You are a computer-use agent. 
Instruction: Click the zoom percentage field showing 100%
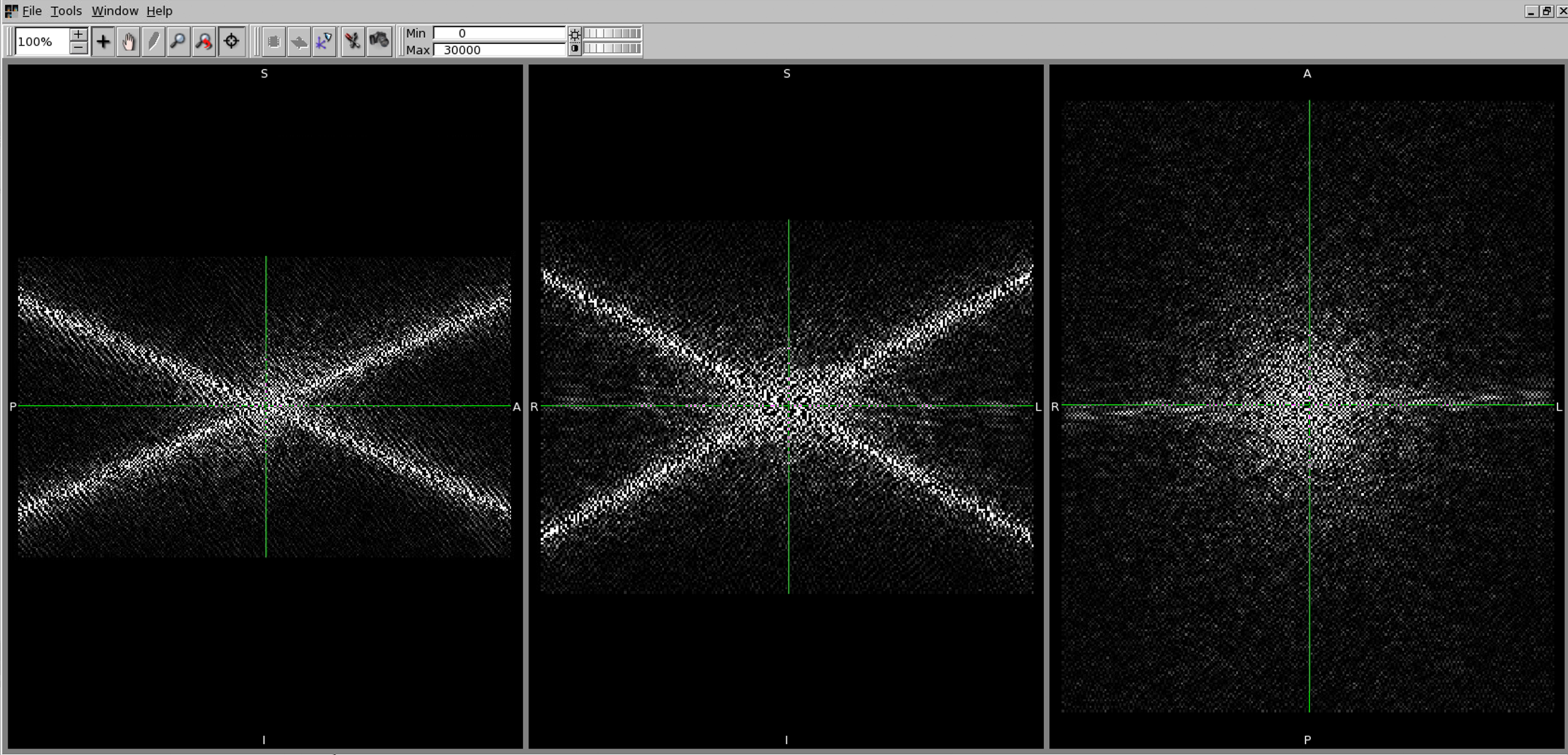pos(42,41)
